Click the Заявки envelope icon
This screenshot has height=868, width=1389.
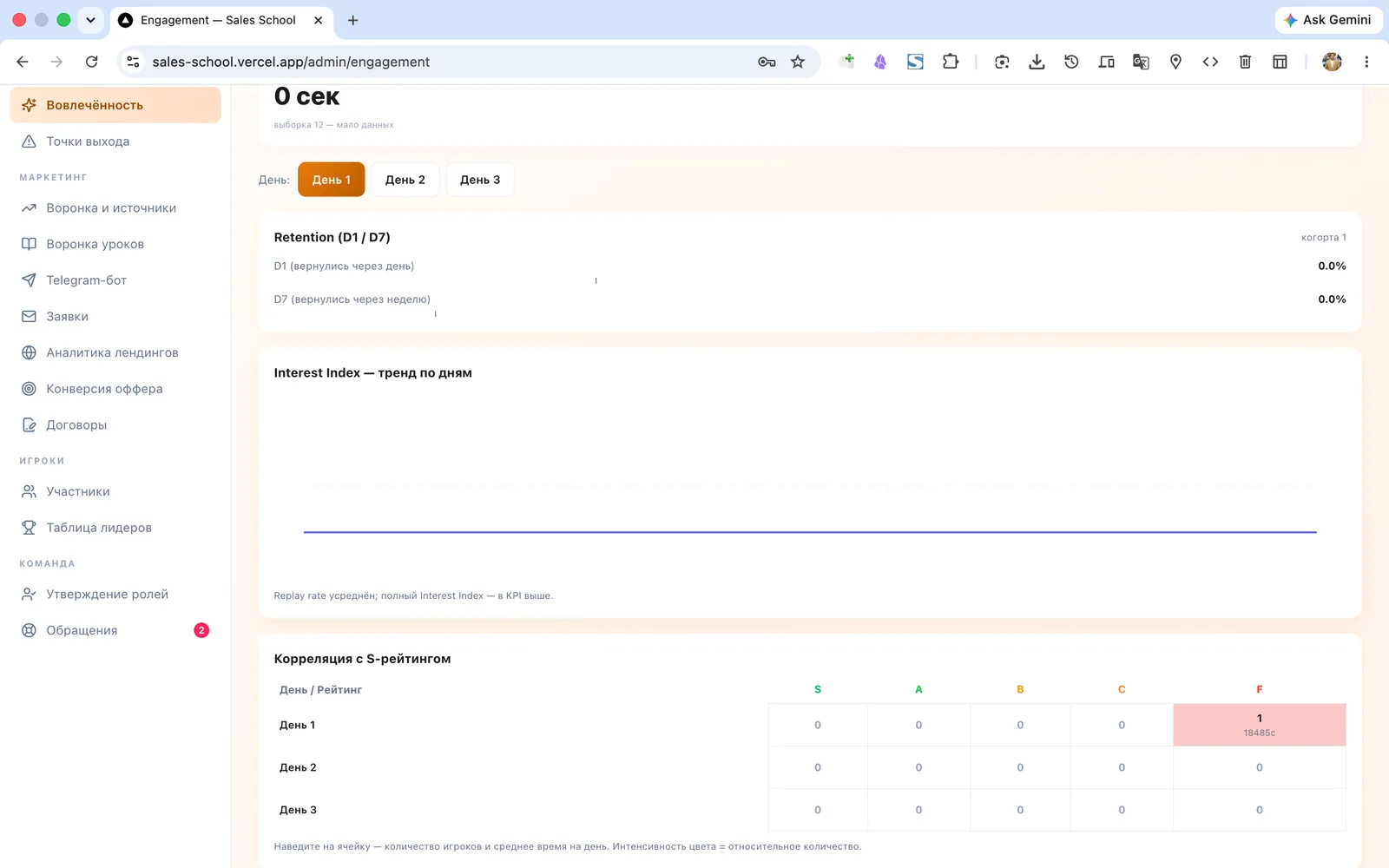29,317
